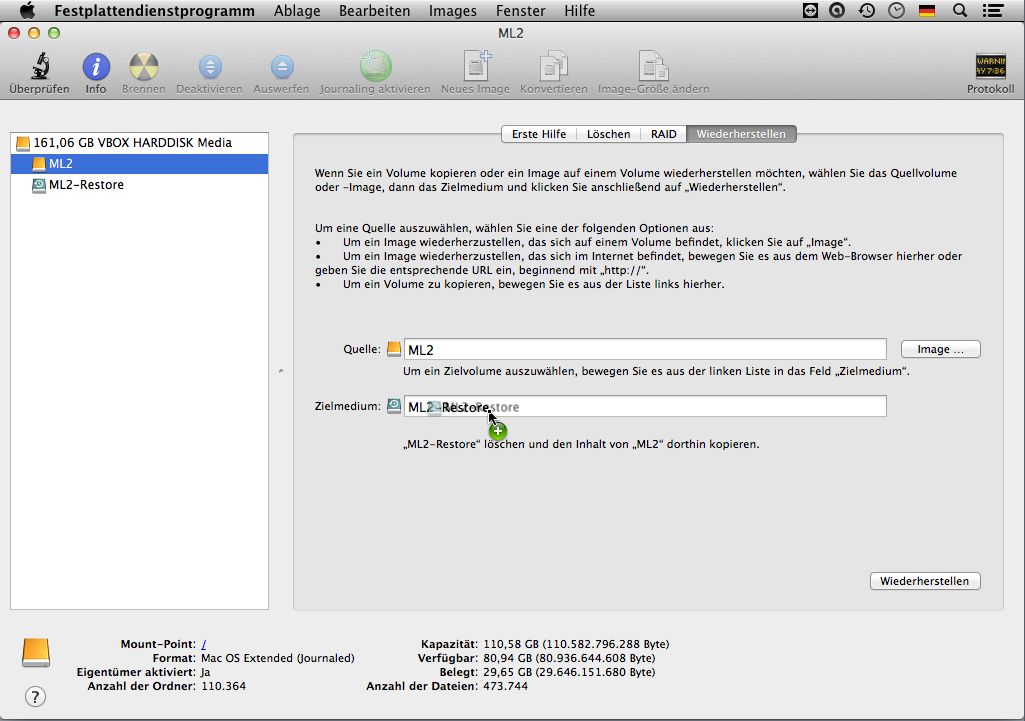Switch to the RAID tab
This screenshot has width=1025, height=721.
[664, 134]
